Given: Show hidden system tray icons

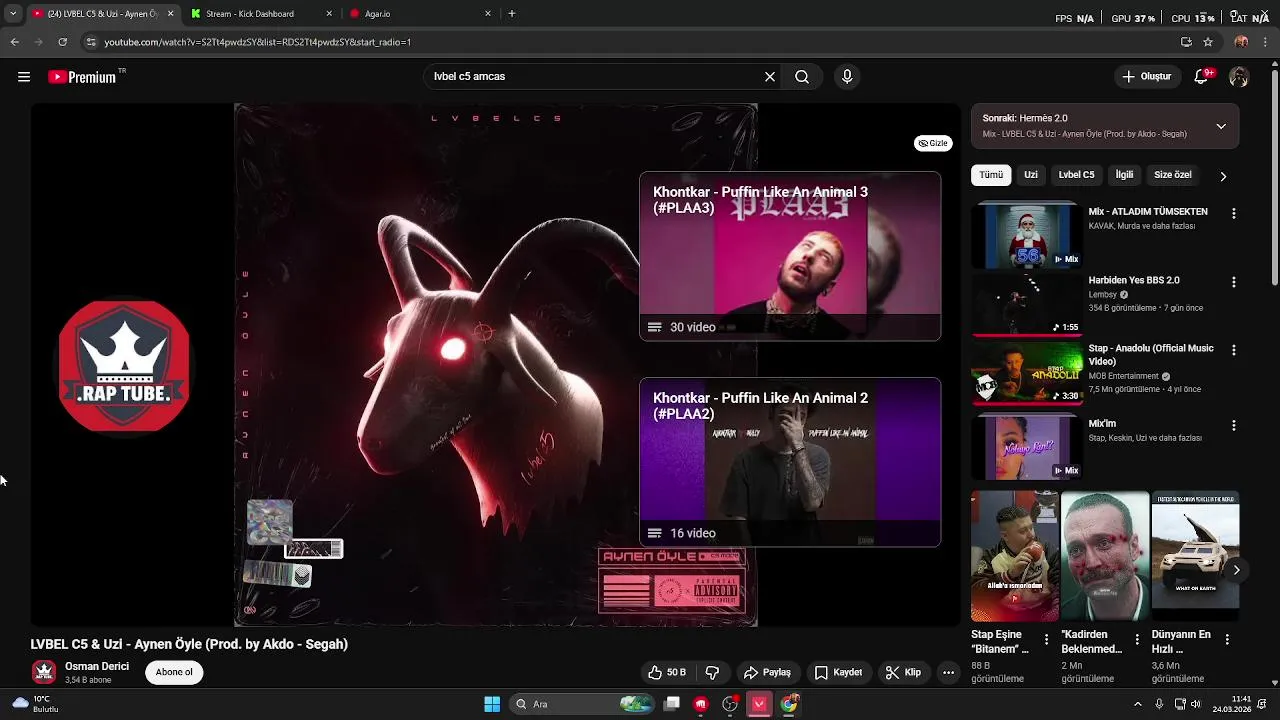Looking at the screenshot, I should point(1137,704).
